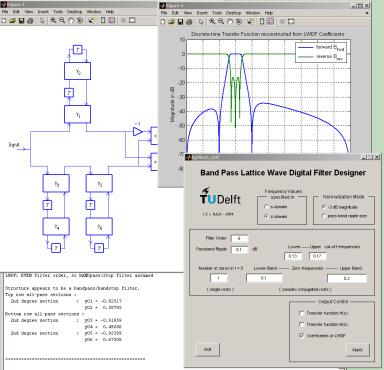Minimize the filter designer GUI window
The width and height of the screenshot is (384, 370).
(364, 157)
